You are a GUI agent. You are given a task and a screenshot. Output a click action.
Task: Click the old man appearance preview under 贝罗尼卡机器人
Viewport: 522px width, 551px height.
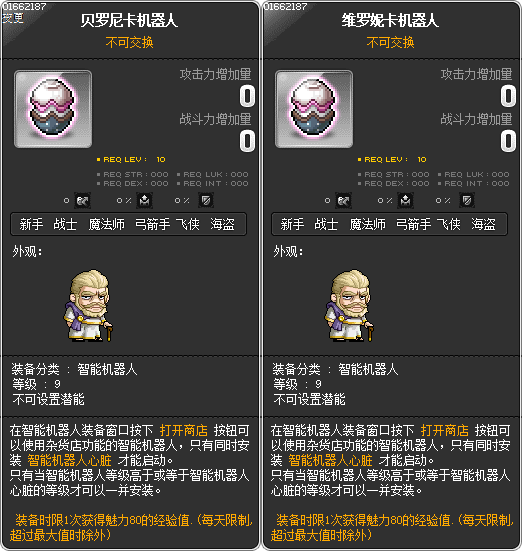pyautogui.click(x=89, y=305)
